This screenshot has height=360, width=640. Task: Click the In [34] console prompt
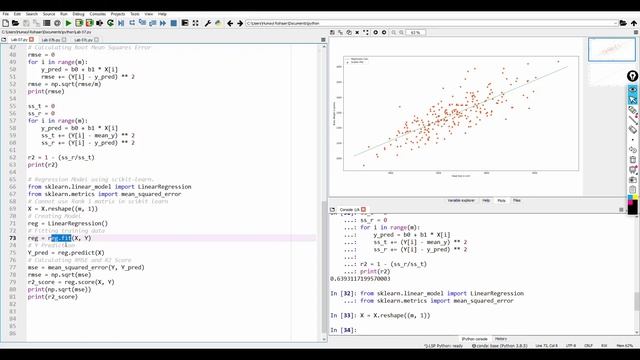click(343, 330)
